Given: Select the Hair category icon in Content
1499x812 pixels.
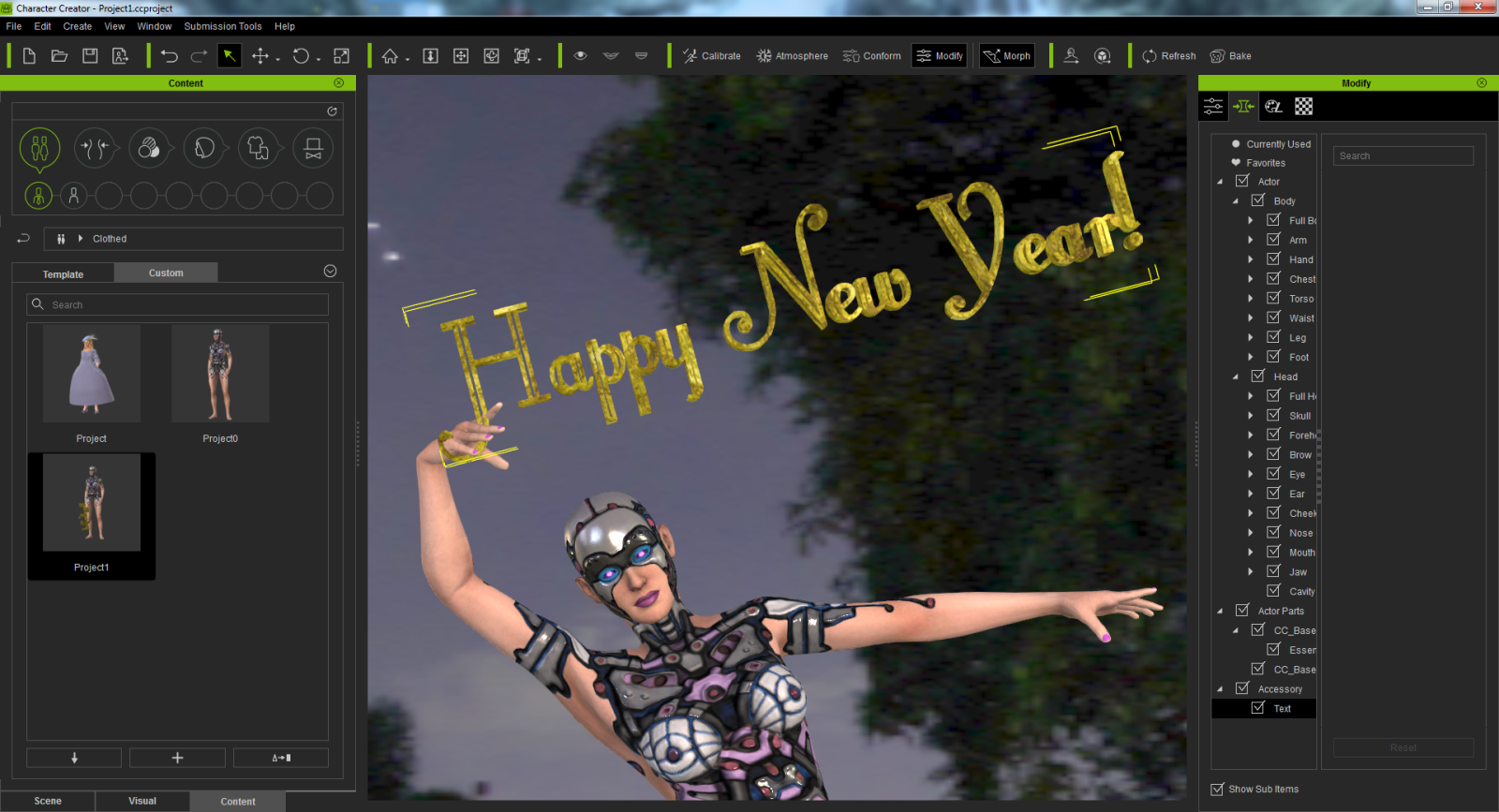Looking at the screenshot, I should click(x=204, y=148).
